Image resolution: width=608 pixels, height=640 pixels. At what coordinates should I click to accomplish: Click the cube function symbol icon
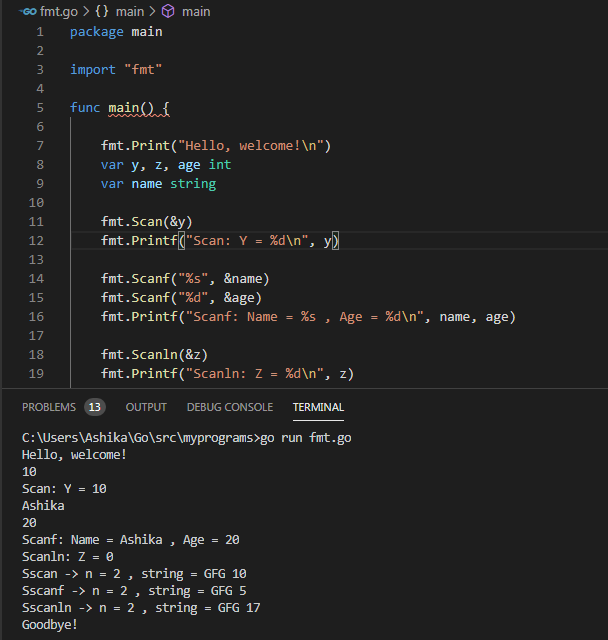(x=168, y=11)
